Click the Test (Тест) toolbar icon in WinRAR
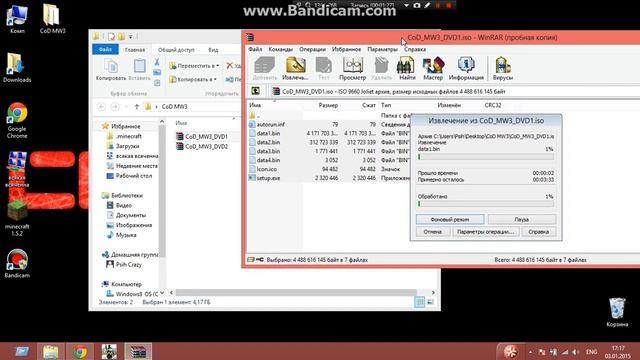Image resolution: width=640 pixels, height=360 pixels. tap(323, 68)
